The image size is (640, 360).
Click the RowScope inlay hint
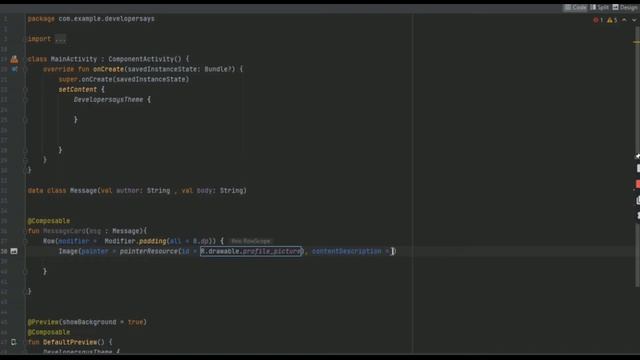[250, 242]
